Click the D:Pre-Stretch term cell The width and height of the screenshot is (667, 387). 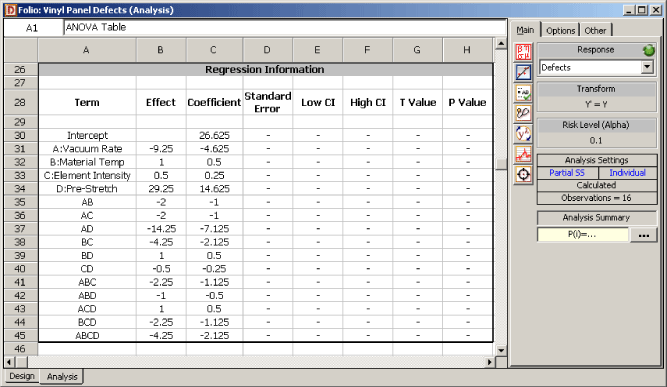point(87,189)
